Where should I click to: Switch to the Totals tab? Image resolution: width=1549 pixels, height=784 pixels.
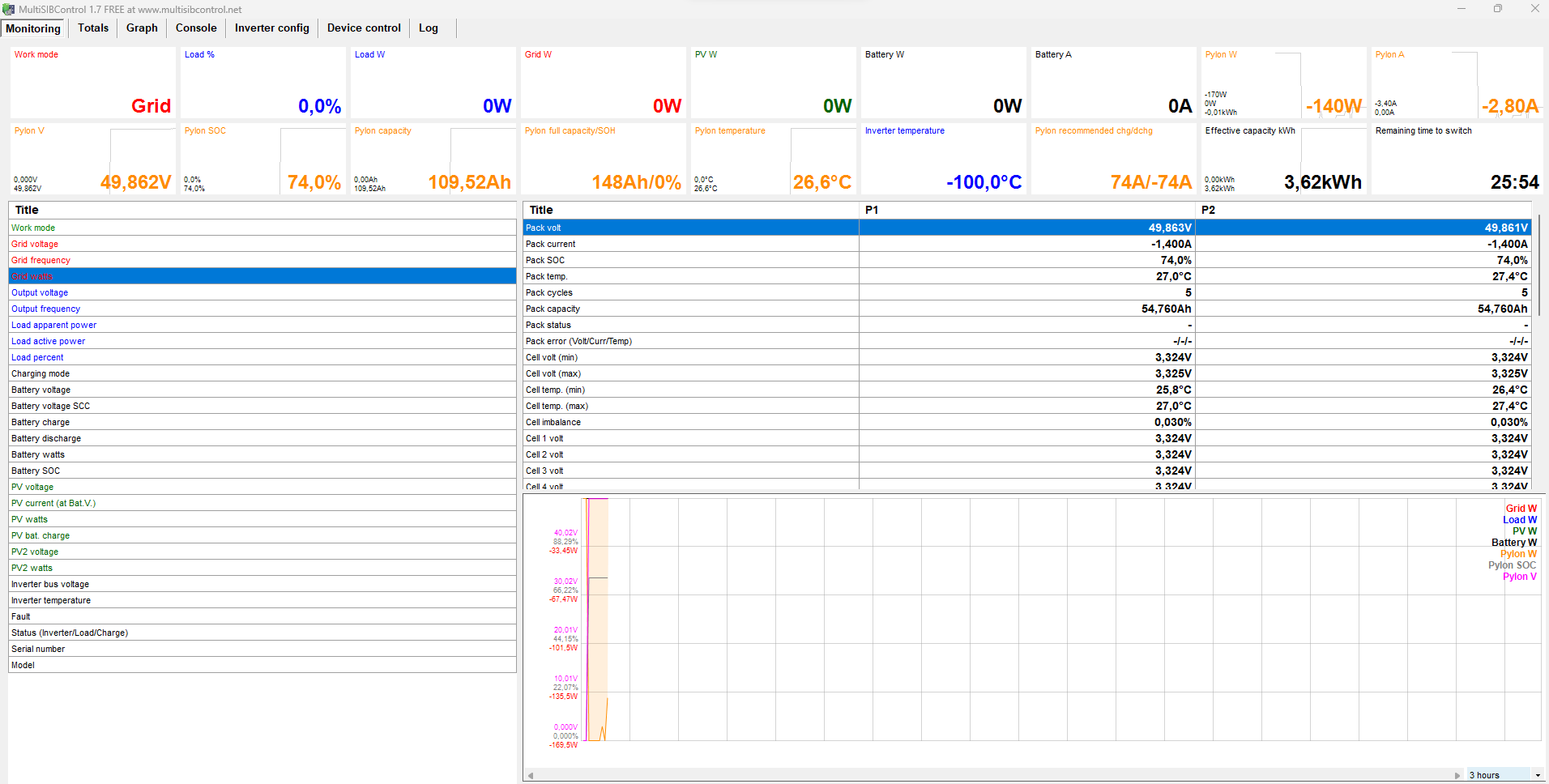click(93, 28)
